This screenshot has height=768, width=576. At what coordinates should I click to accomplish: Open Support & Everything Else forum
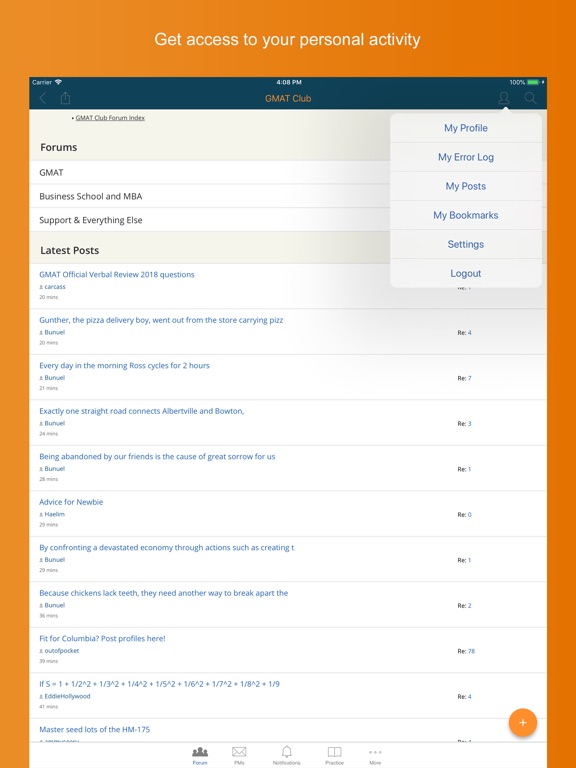pos(288,220)
